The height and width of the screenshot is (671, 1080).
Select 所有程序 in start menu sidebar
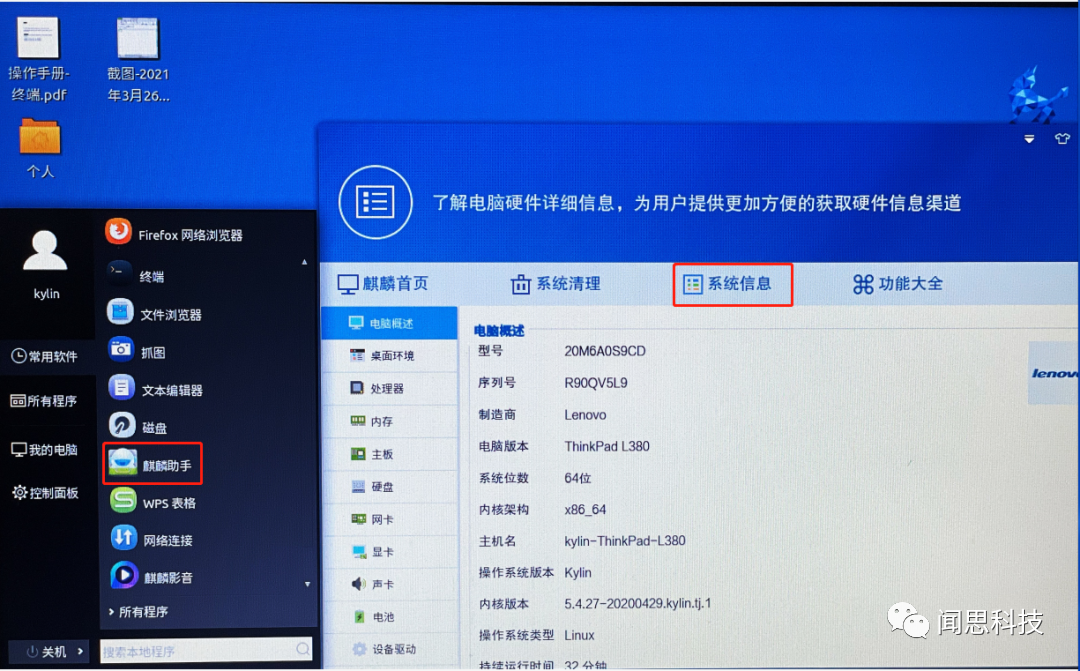coord(44,400)
